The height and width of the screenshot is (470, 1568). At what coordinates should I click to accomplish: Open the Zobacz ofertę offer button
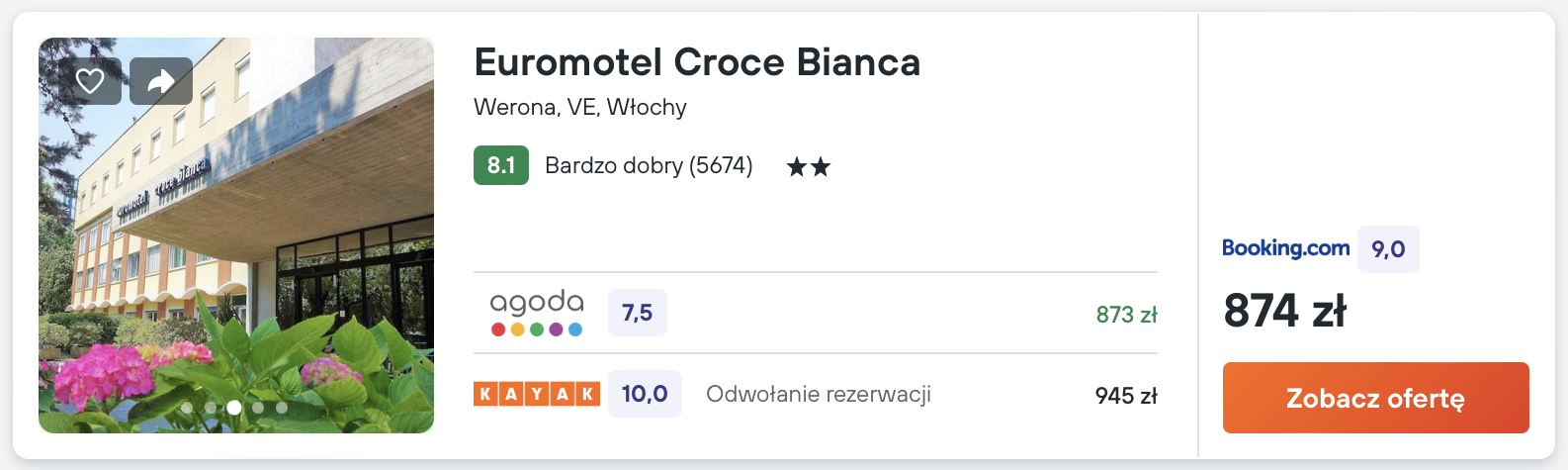1375,398
